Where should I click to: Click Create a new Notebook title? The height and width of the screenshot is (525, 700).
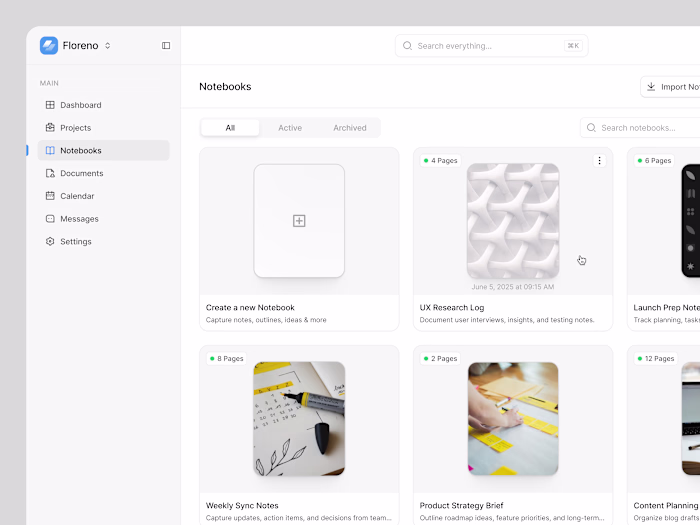point(250,308)
